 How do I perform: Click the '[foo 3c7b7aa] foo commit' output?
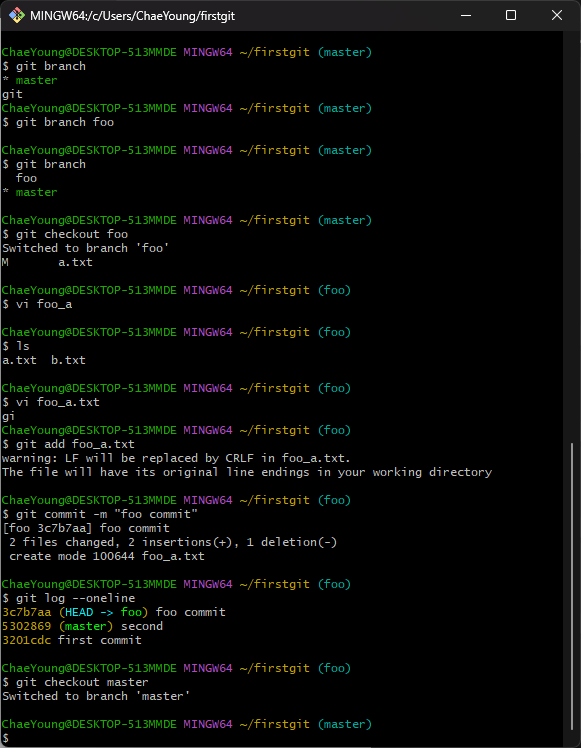click(86, 528)
